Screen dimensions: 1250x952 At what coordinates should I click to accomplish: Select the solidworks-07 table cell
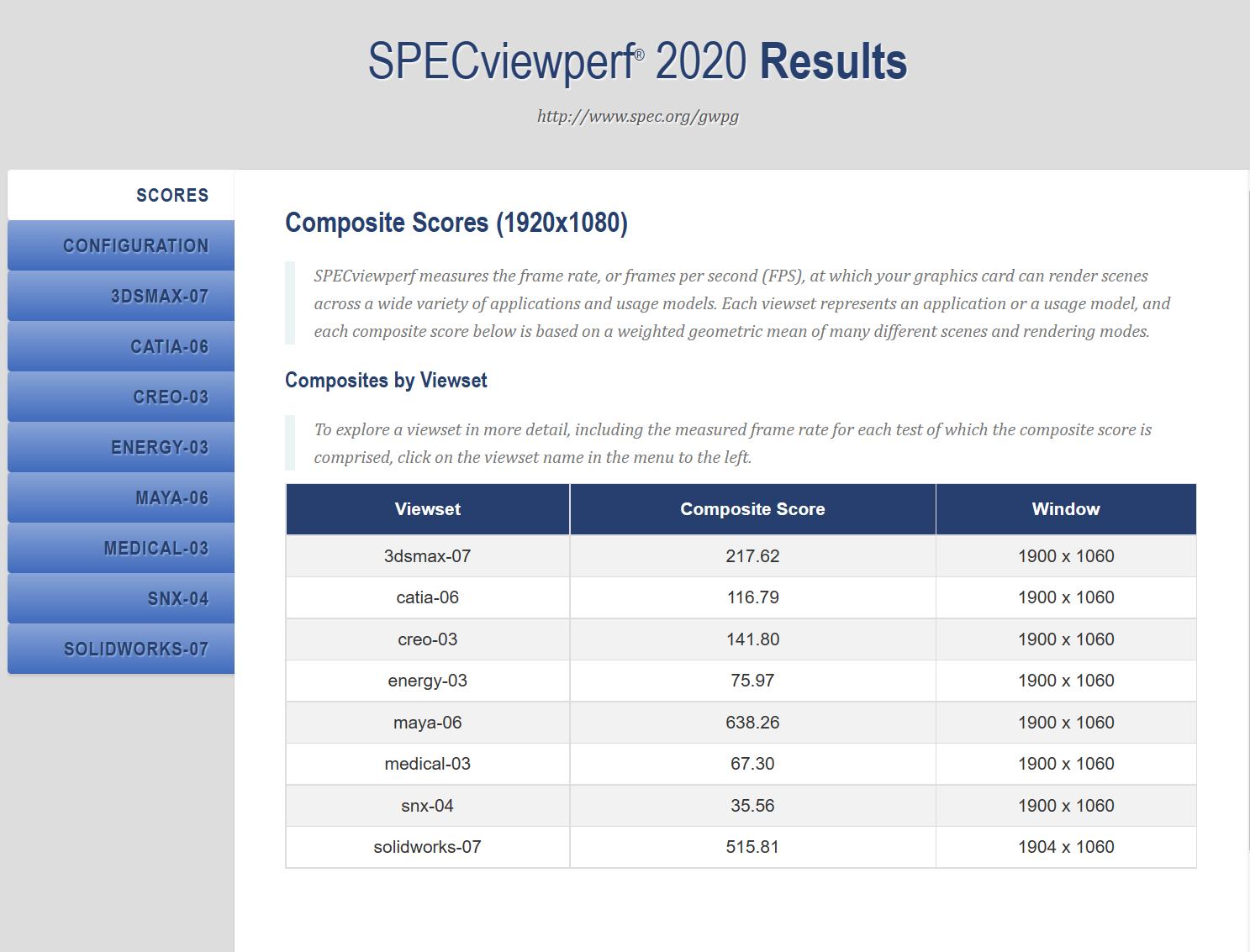tap(428, 847)
